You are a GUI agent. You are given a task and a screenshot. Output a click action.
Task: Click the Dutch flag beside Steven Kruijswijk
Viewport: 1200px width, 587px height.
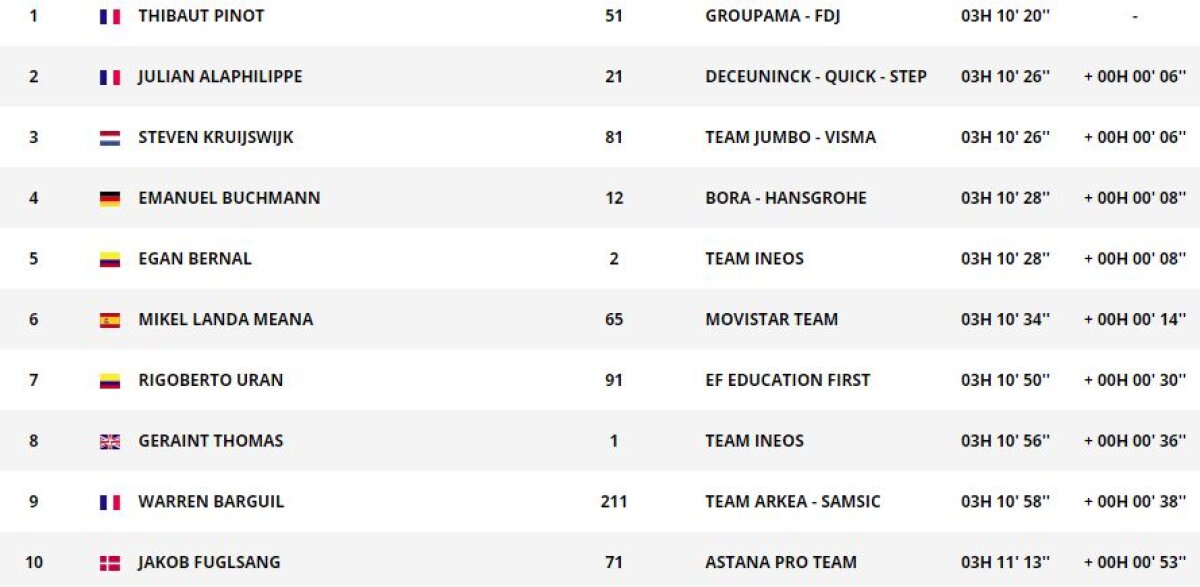[110, 138]
